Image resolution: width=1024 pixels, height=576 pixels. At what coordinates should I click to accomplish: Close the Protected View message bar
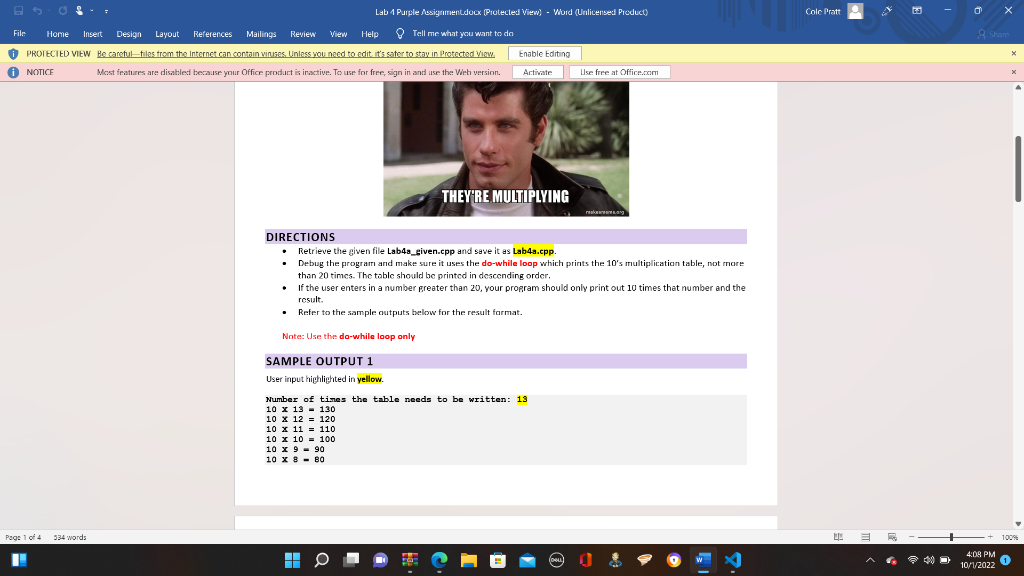(1014, 54)
